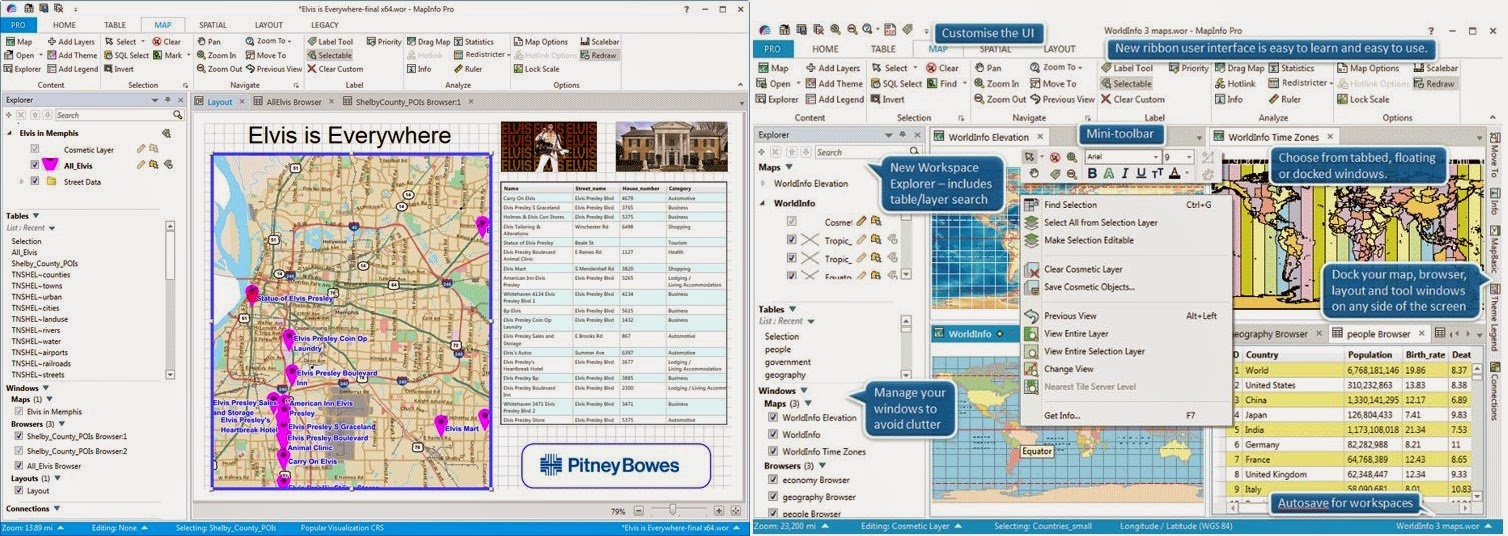Click the Selectable button in the right window
The image size is (1508, 536).
tap(1125, 84)
